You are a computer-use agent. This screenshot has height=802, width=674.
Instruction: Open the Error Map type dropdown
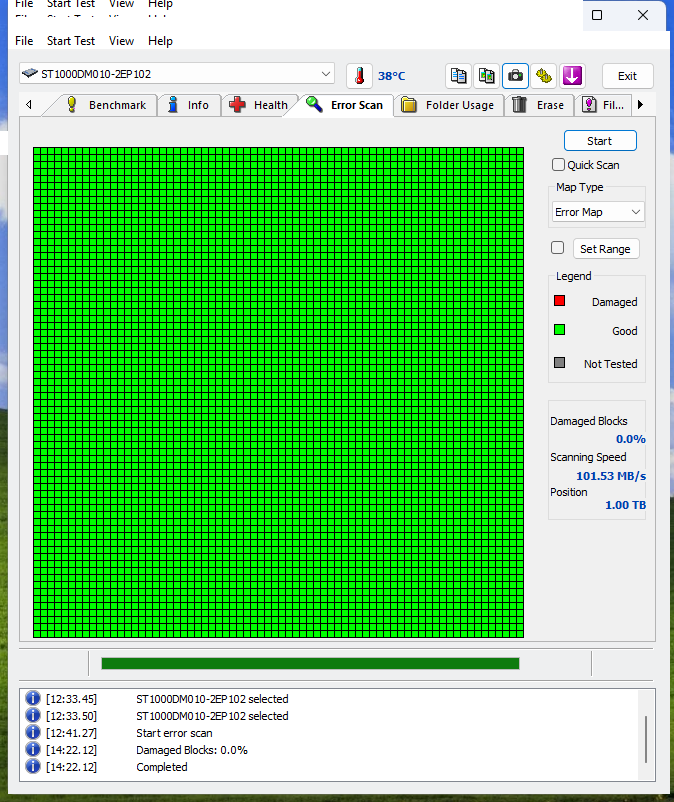pos(598,212)
